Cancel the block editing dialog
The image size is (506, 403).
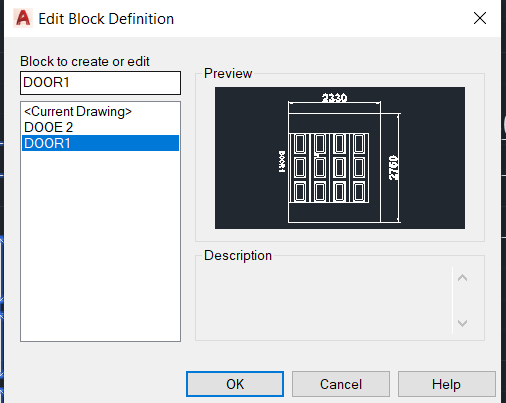point(341,384)
